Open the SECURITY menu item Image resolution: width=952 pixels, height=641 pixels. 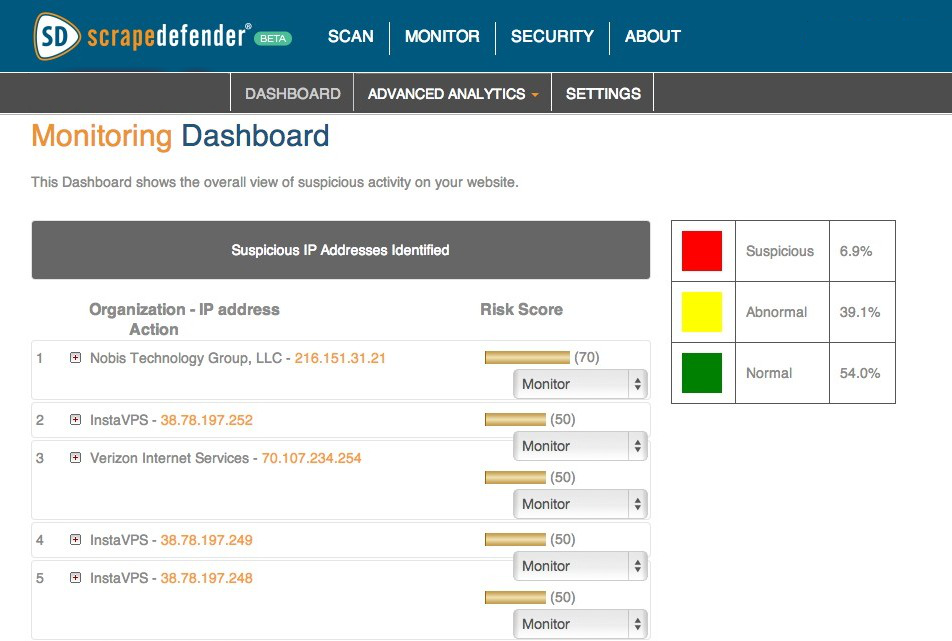click(x=552, y=36)
